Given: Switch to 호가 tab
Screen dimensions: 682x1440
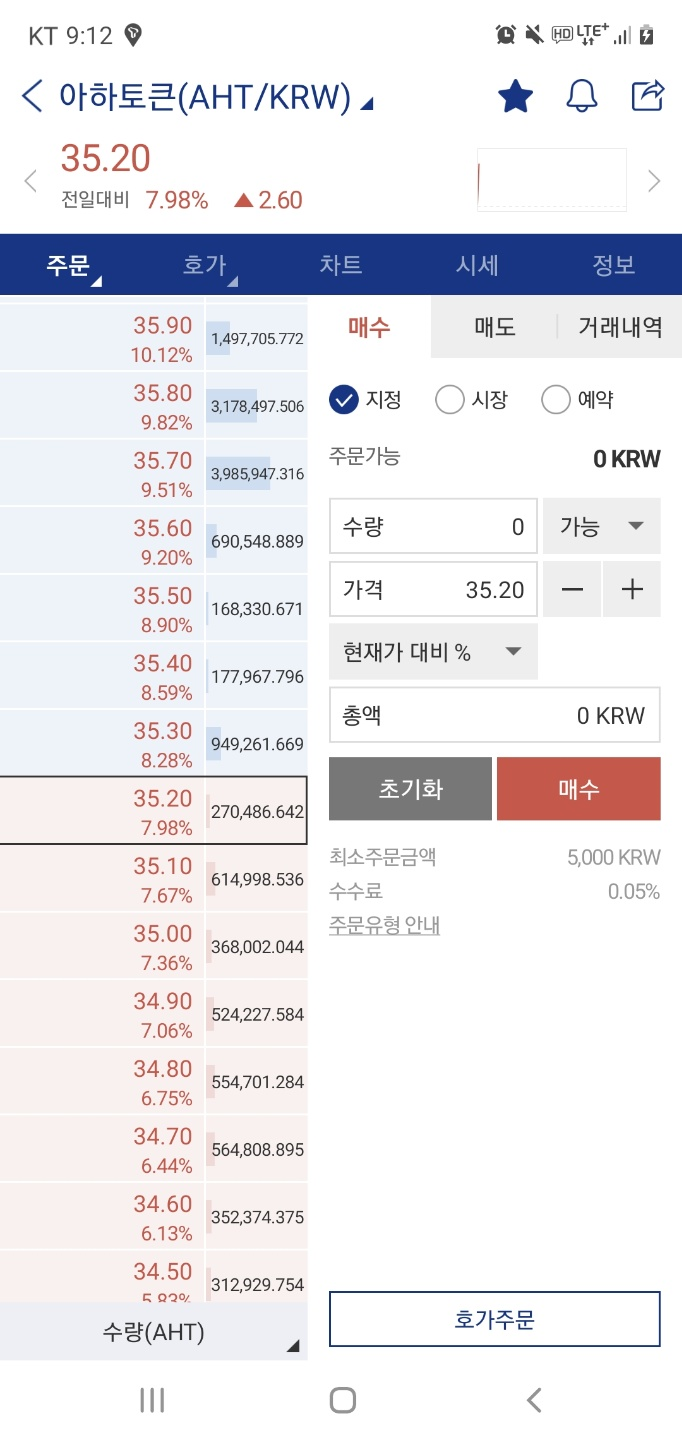Looking at the screenshot, I should coord(205,265).
